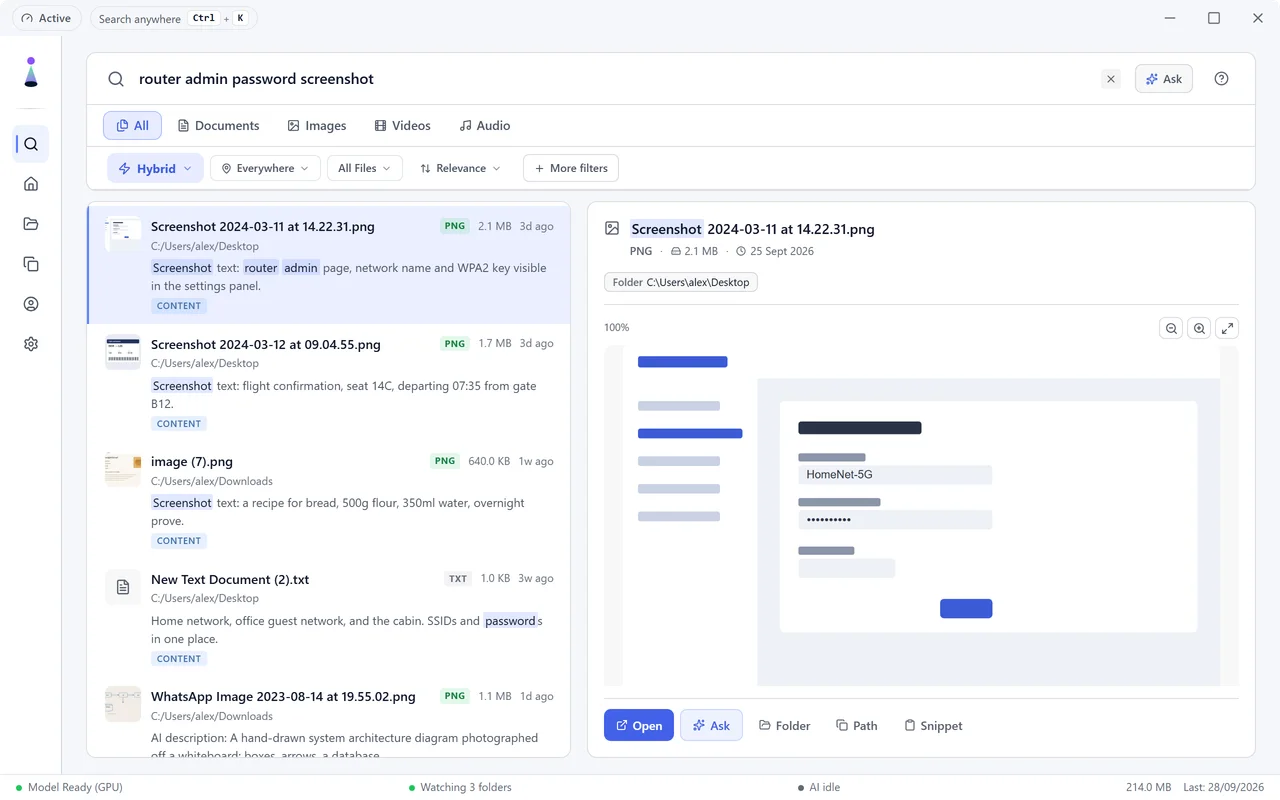
Task: Open the Everywhere location dropdown
Action: point(265,168)
